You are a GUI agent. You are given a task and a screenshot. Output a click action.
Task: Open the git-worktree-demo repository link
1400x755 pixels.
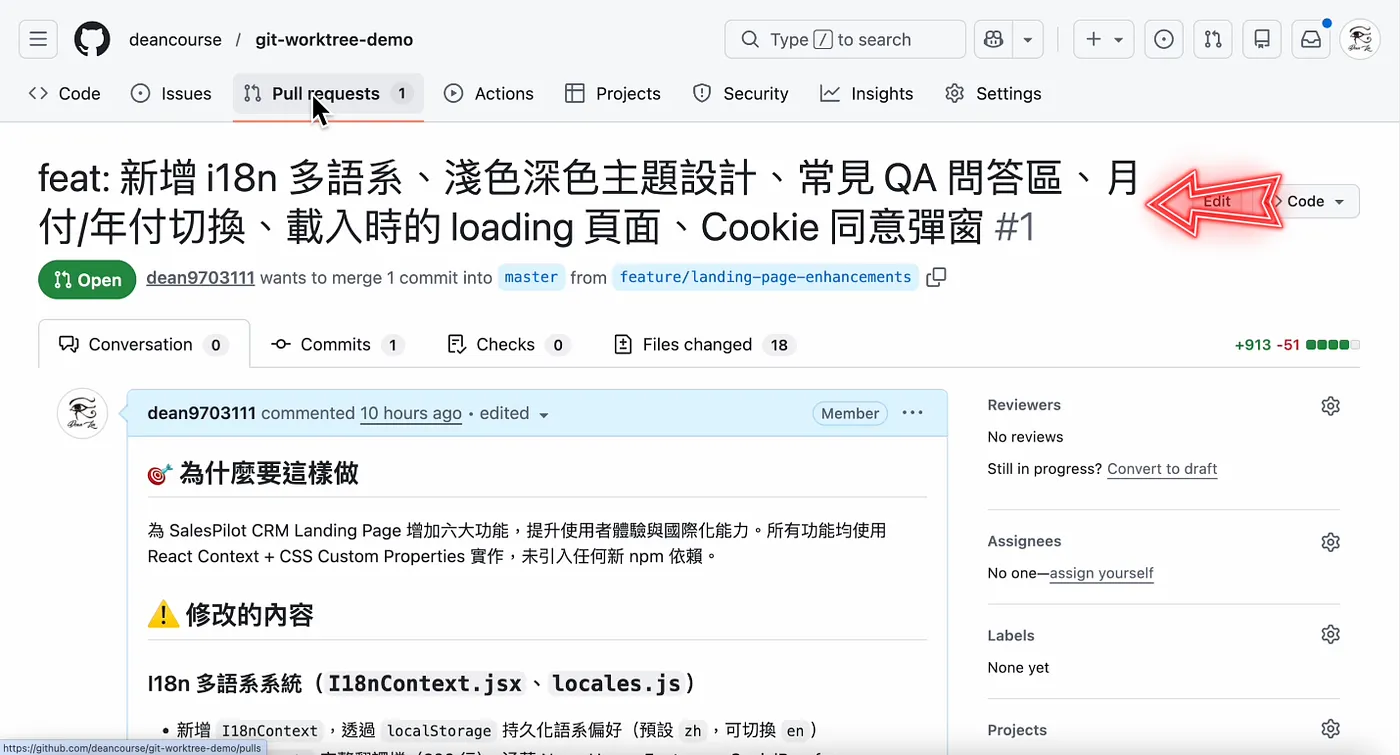tap(334, 39)
